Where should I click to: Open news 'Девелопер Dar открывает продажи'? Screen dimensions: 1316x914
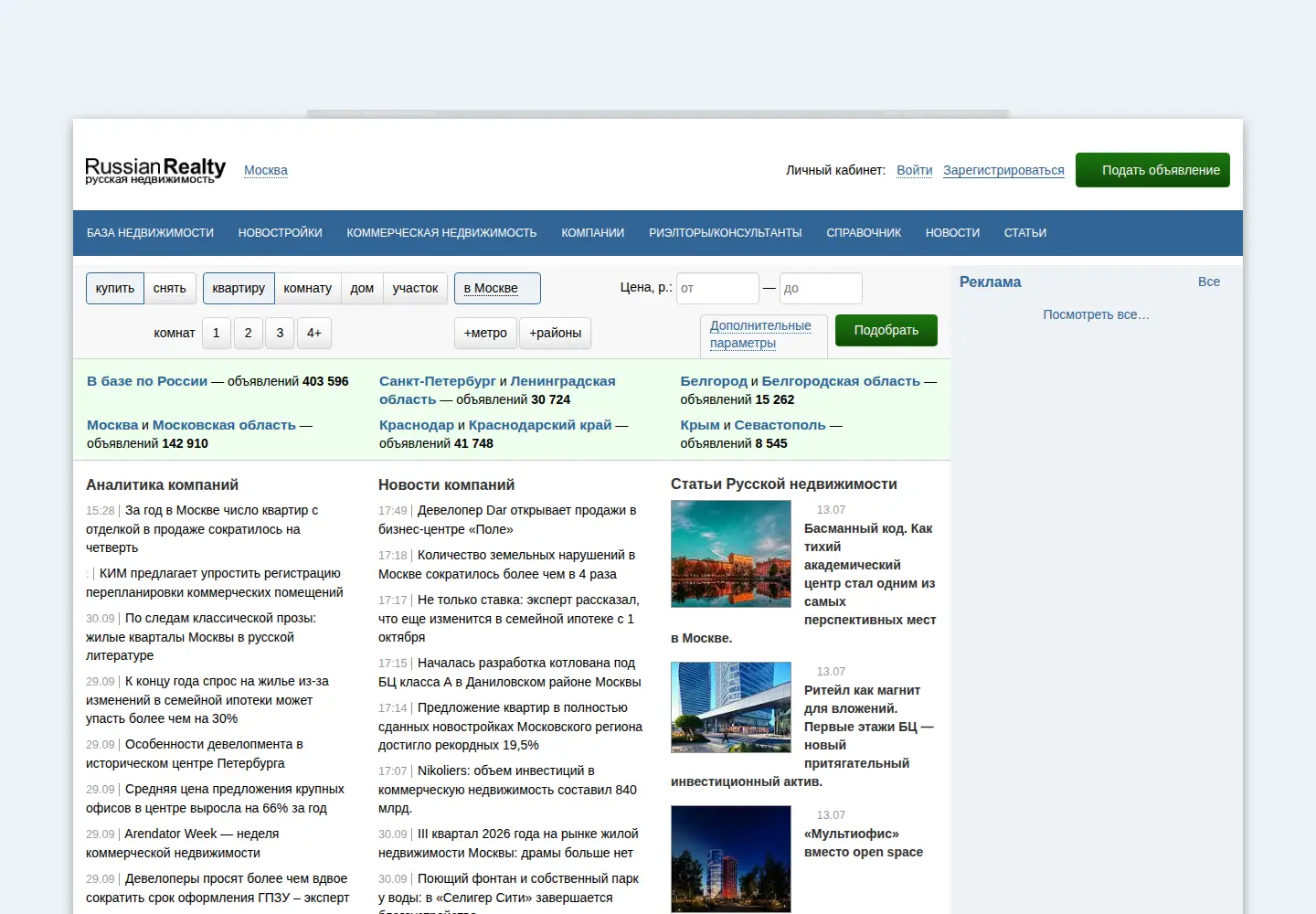[507, 520]
